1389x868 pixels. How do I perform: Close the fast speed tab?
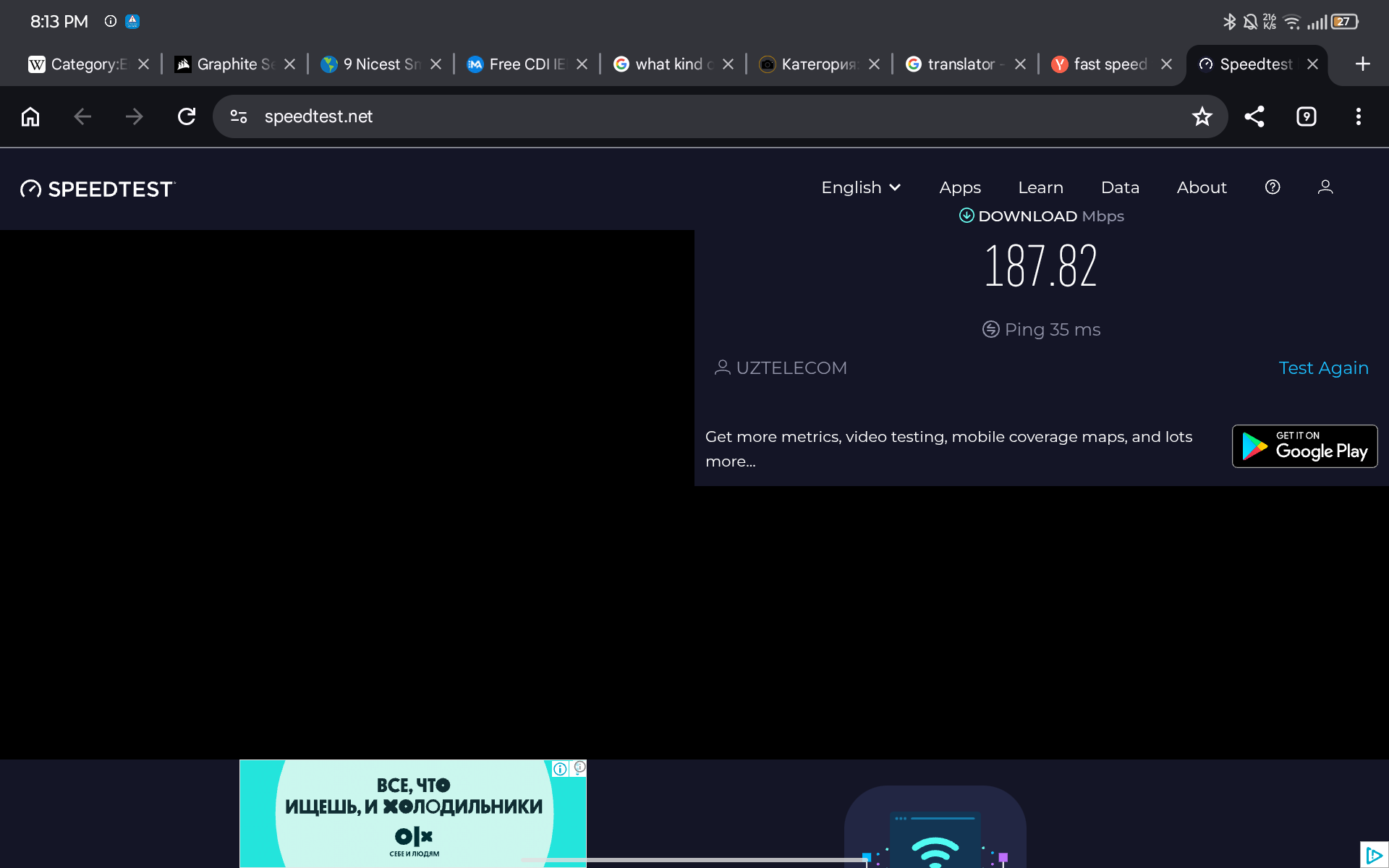pyautogui.click(x=1167, y=64)
